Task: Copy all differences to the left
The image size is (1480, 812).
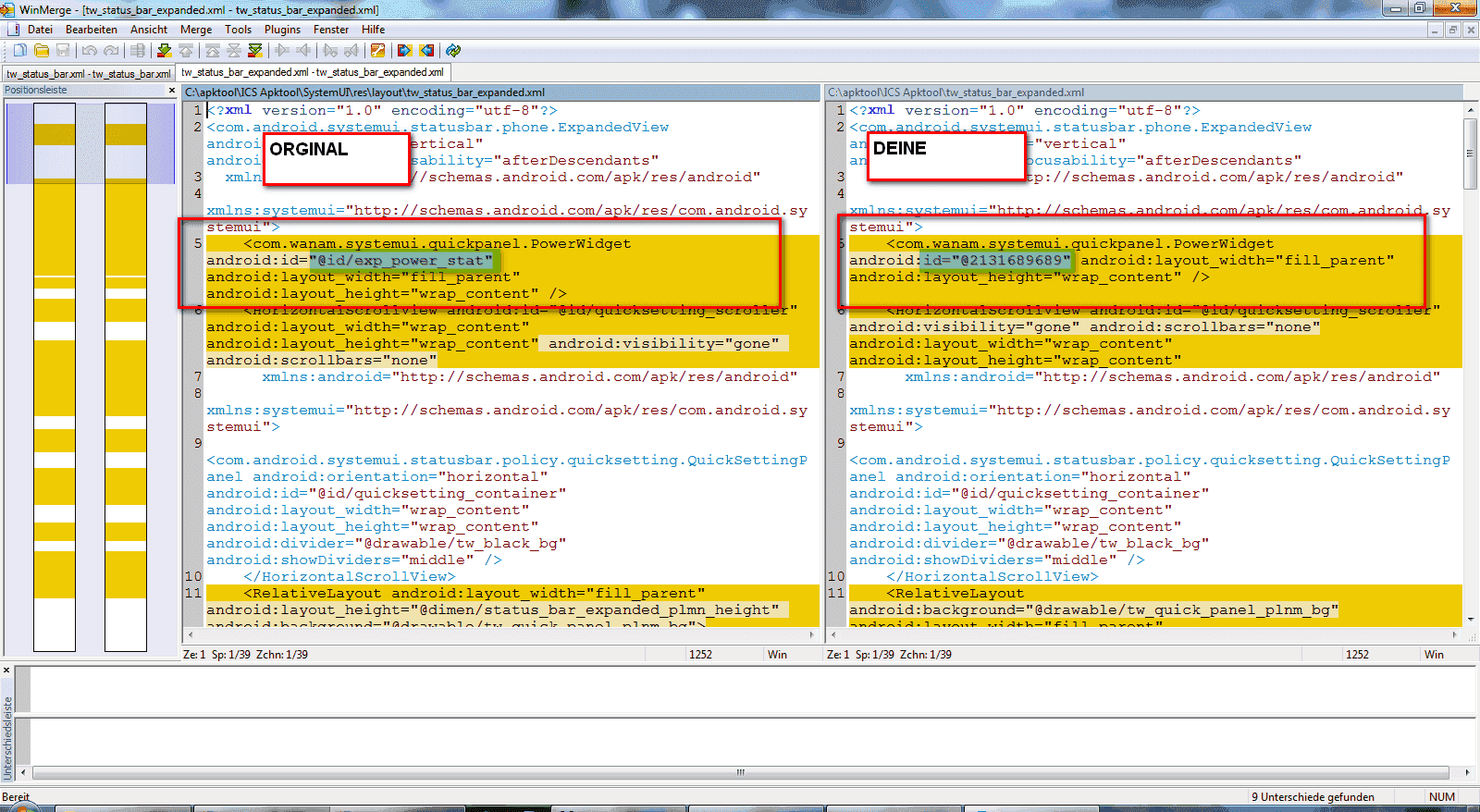Action: point(426,50)
